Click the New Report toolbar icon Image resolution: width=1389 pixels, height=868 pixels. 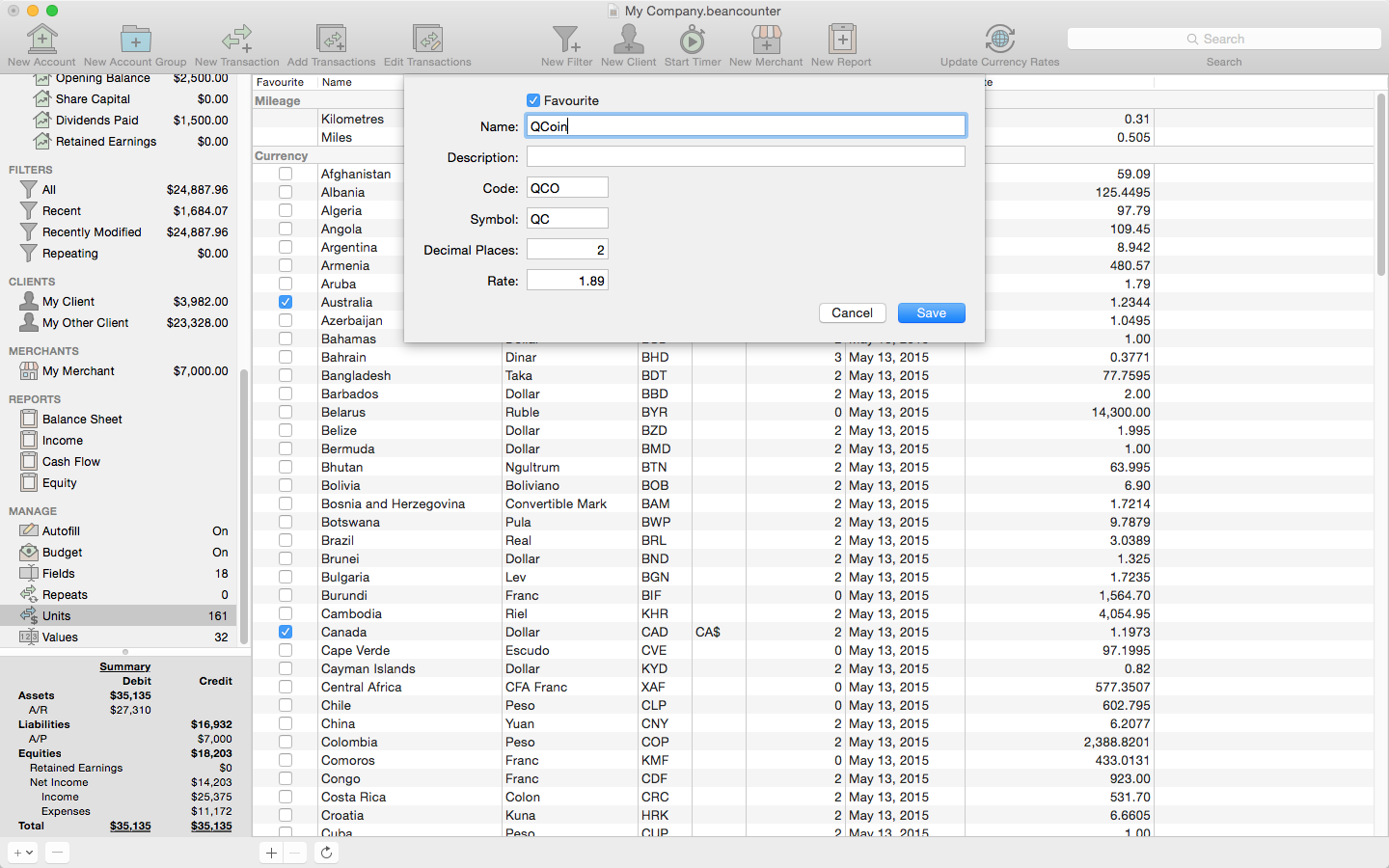(841, 40)
